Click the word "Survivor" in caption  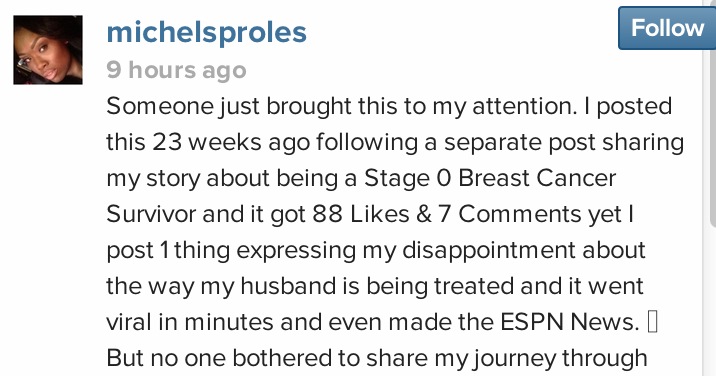pyautogui.click(x=151, y=214)
